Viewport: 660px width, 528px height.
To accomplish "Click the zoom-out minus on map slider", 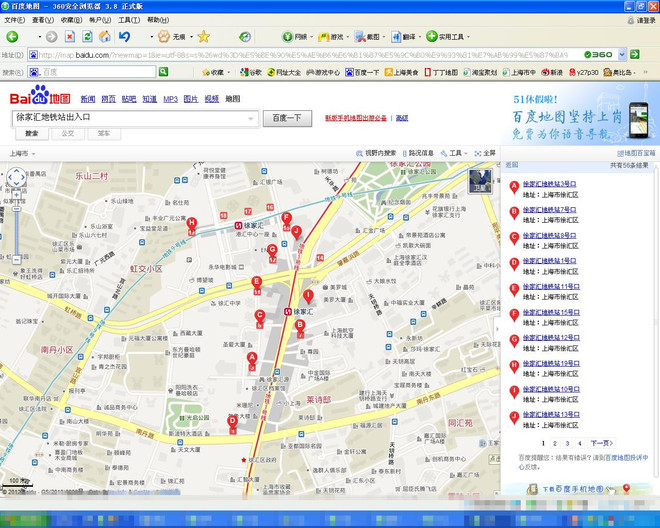I will point(16,260).
